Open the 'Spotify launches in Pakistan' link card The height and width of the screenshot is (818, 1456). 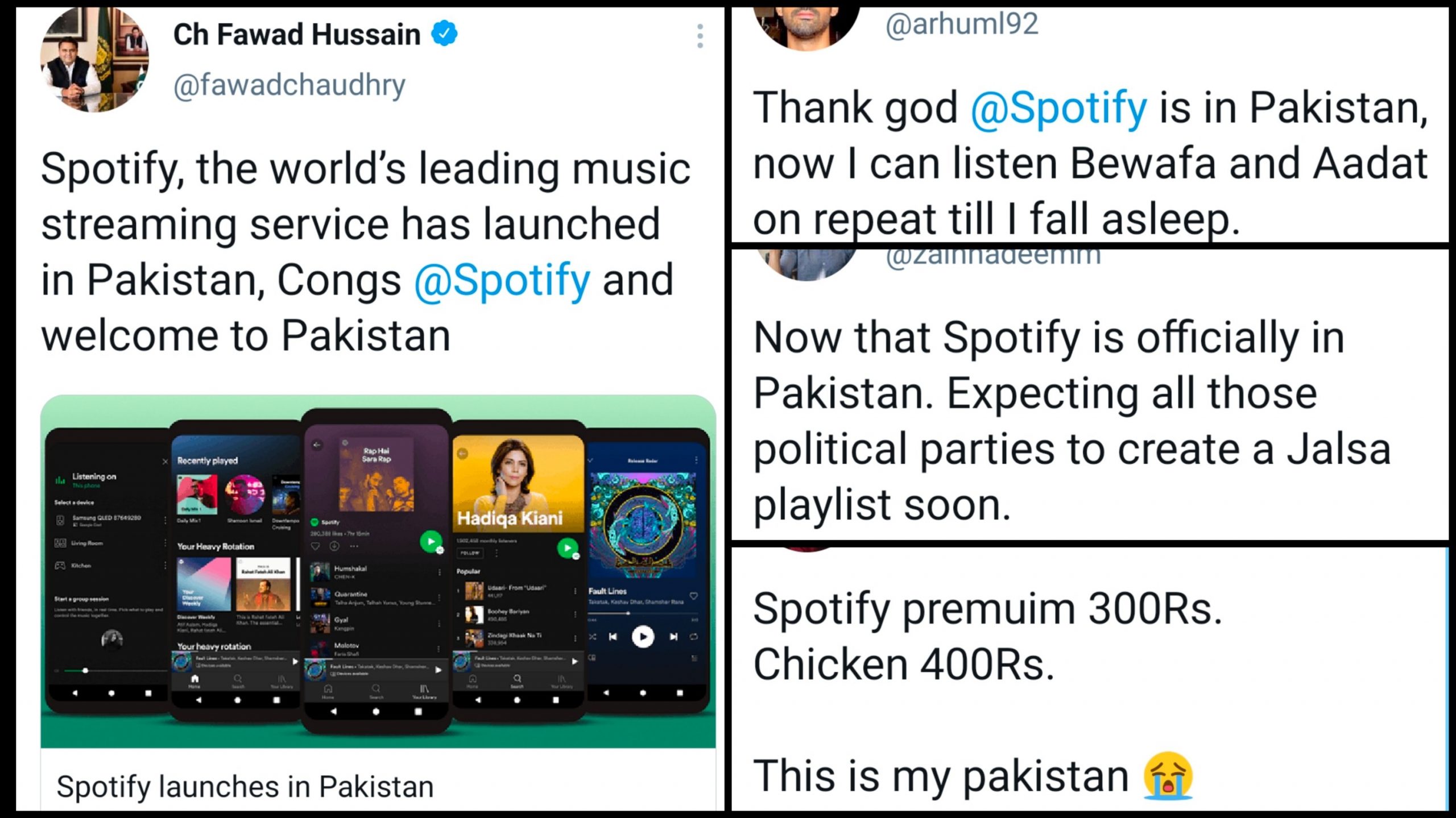(x=245, y=787)
